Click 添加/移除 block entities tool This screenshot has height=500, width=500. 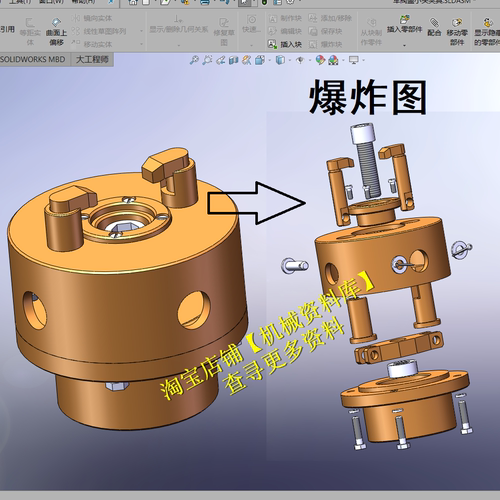click(x=330, y=18)
